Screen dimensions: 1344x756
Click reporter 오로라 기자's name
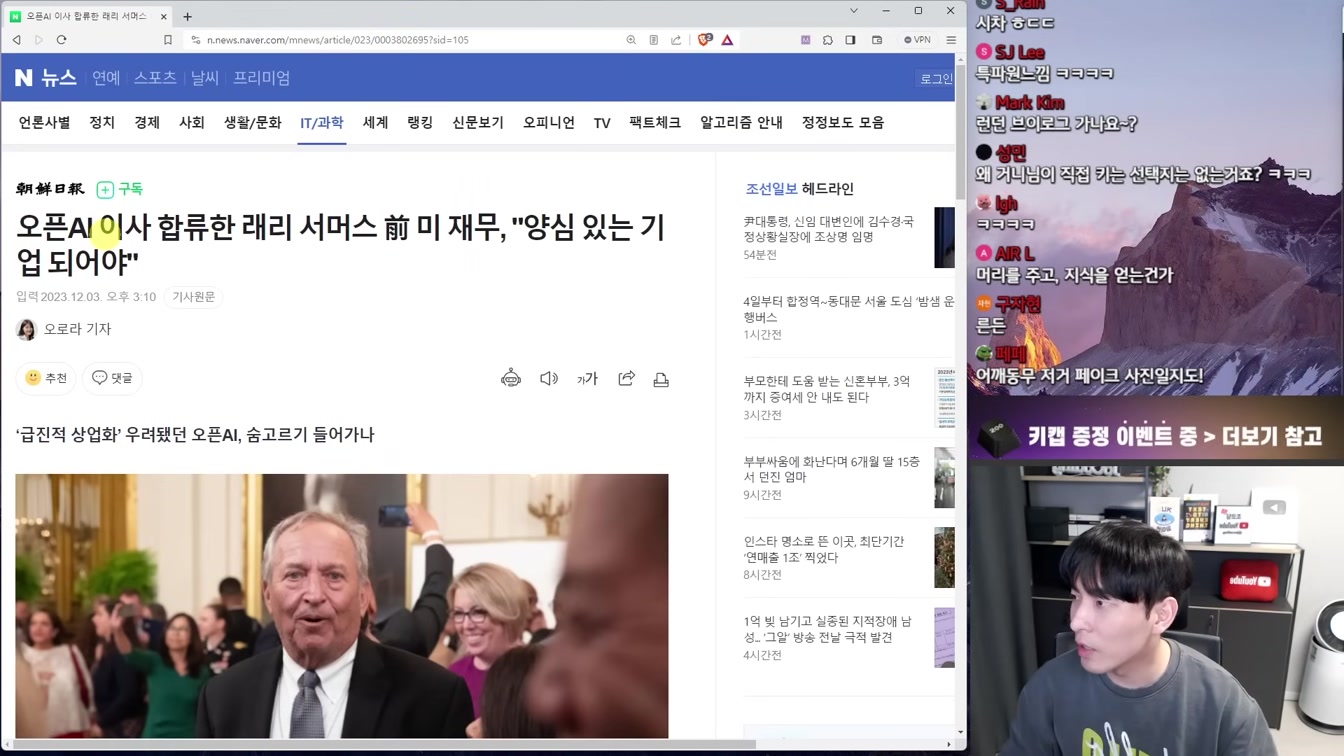click(77, 329)
